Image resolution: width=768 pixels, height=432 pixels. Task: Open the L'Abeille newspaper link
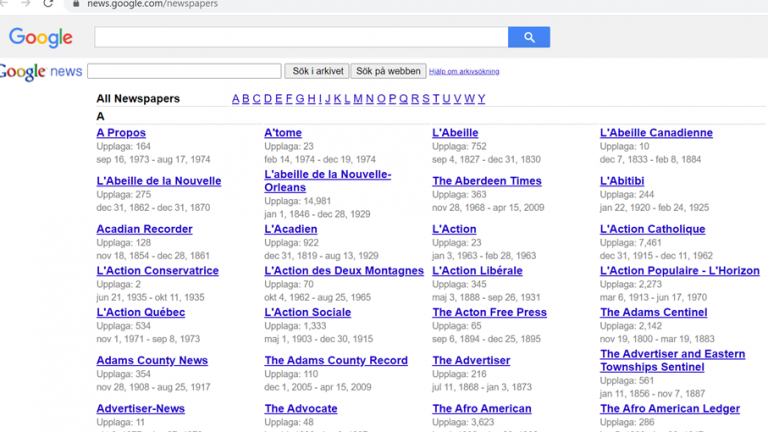tap(455, 133)
